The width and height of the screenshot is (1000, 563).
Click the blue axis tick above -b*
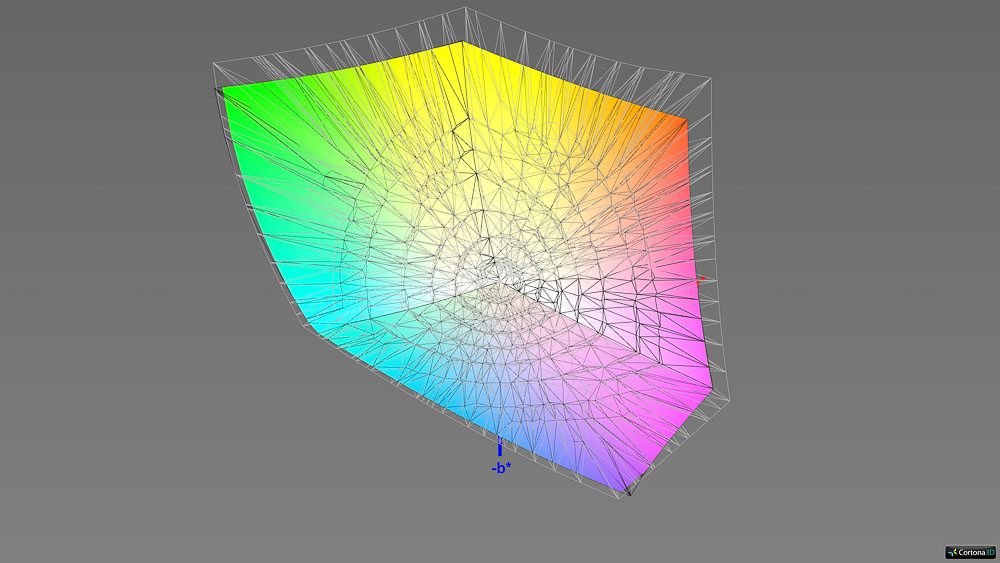[x=500, y=448]
